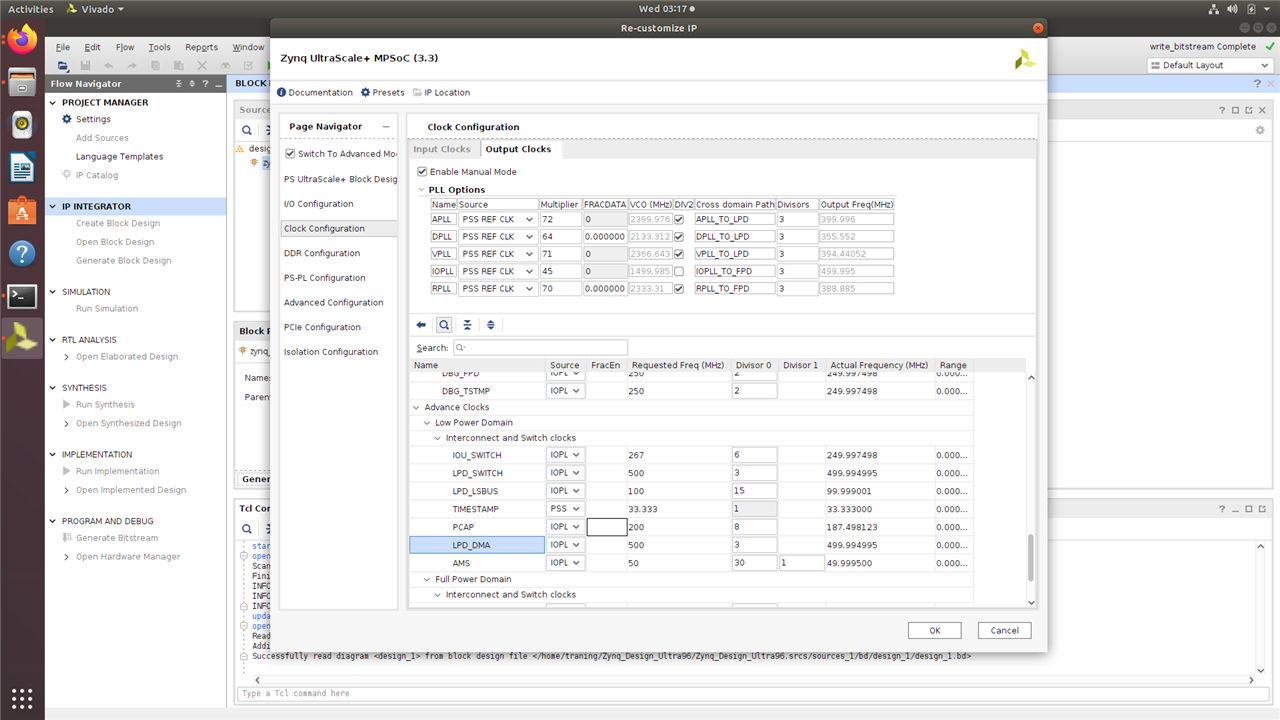The image size is (1280, 720).
Task: Toggle DIV2 checkbox for APLL
Action: pos(680,220)
